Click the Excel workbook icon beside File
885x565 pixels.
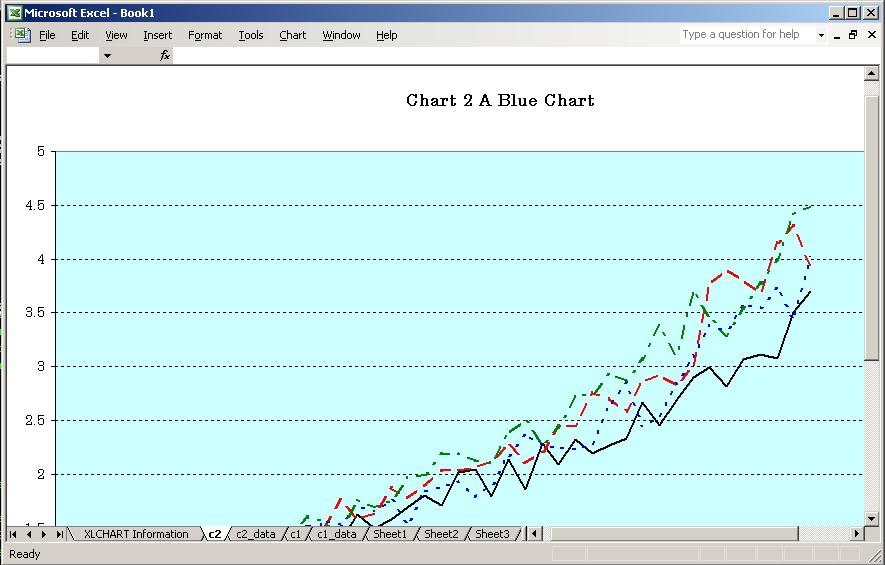point(20,35)
